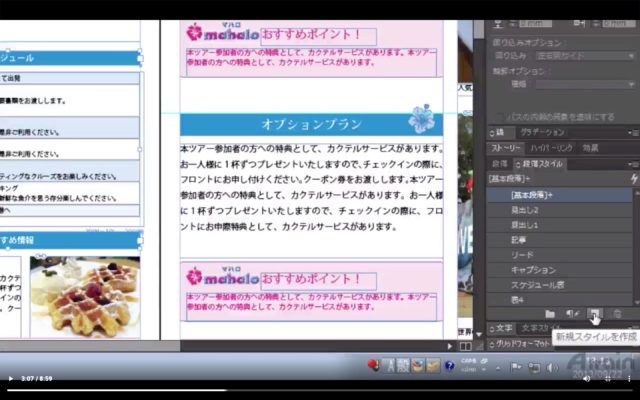
Task: Switch to the 文字スタイル tab
Action: coord(541,329)
